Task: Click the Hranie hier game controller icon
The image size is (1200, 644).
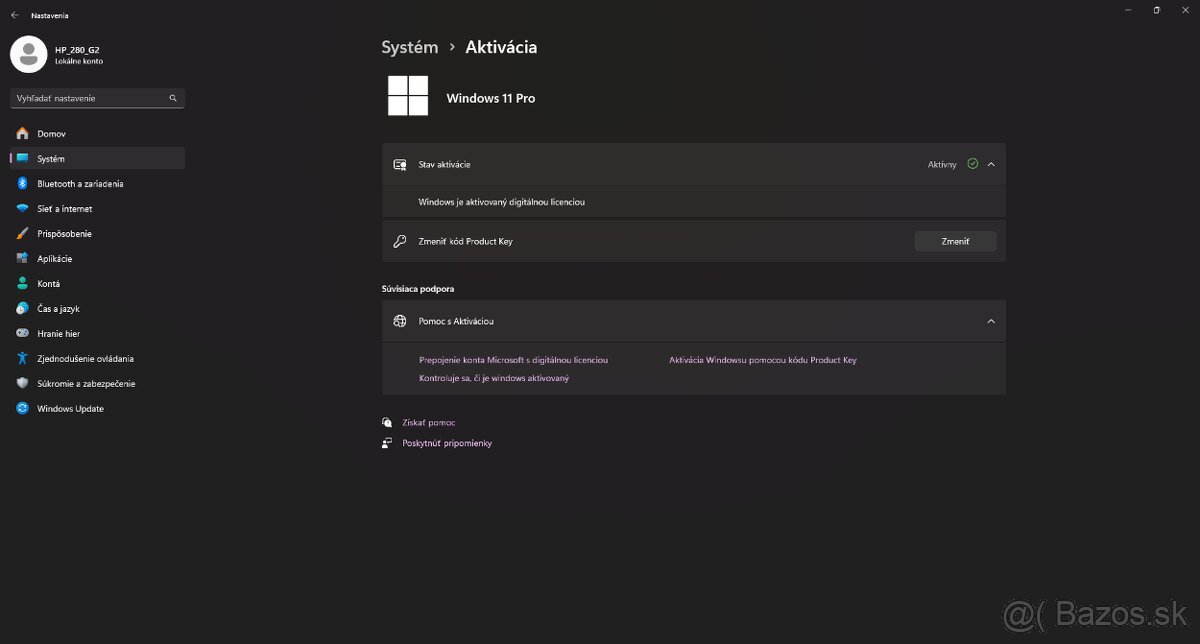Action: coord(22,333)
